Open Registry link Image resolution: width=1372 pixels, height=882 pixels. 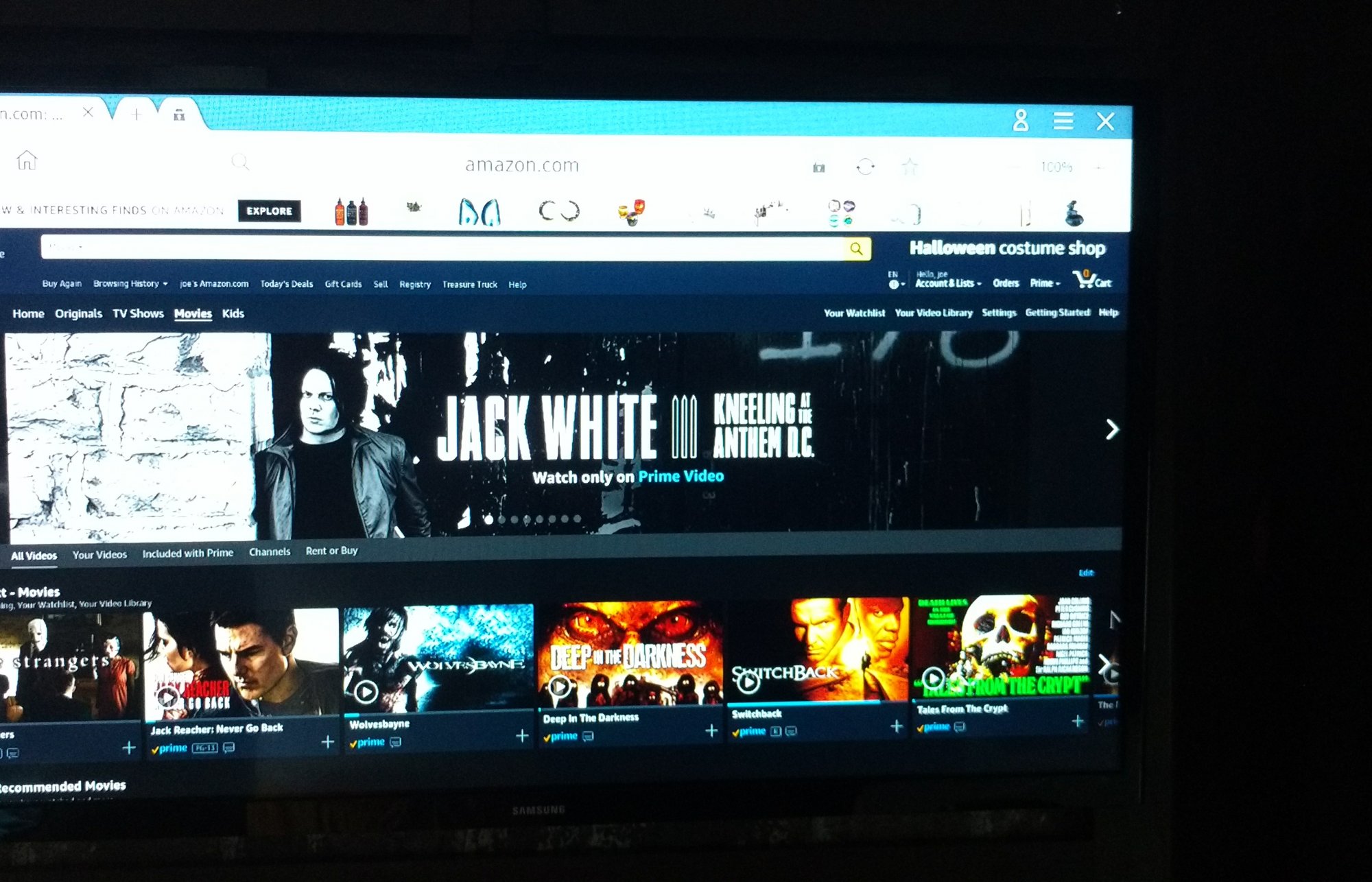point(415,284)
